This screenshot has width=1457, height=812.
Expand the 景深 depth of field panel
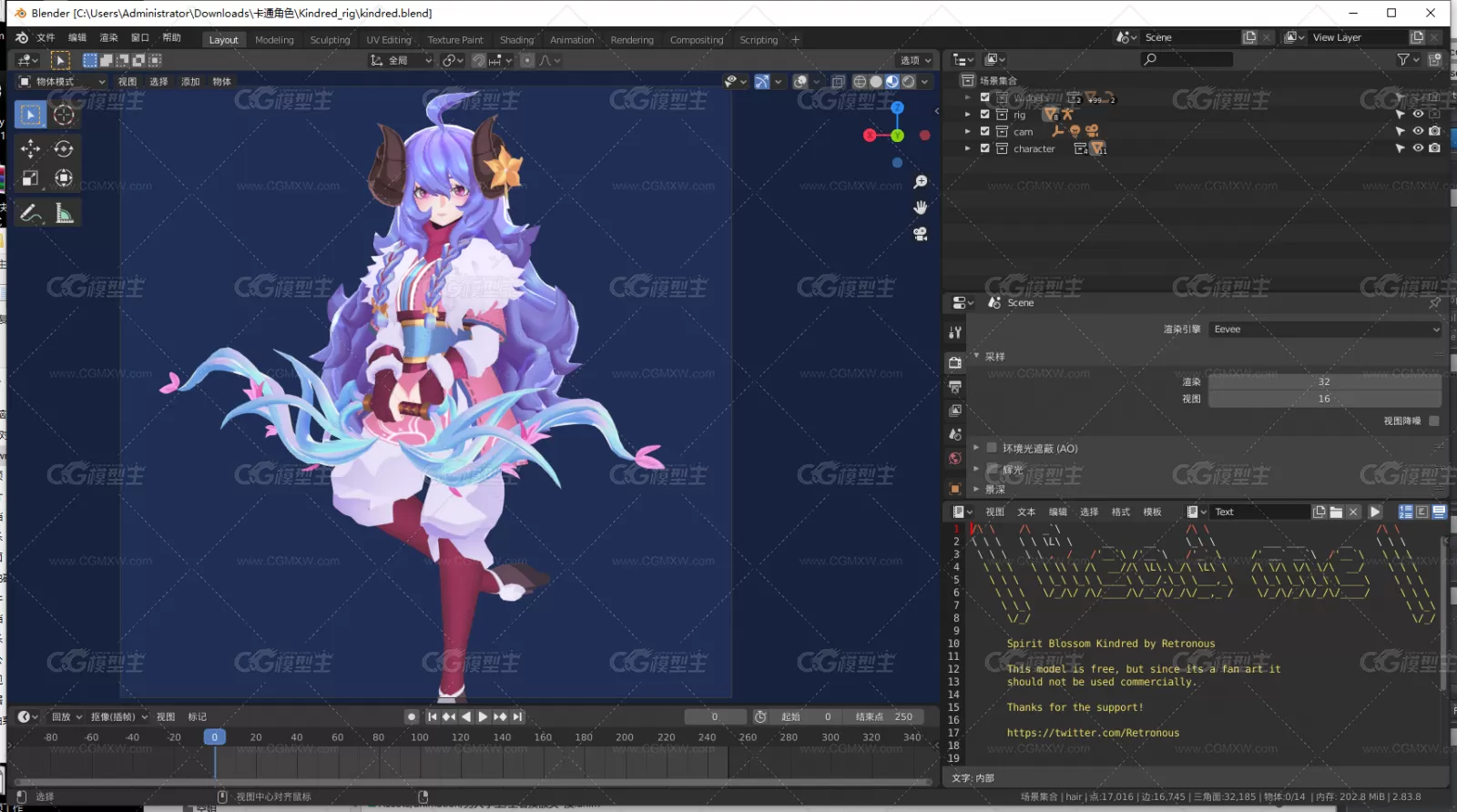[x=976, y=489]
